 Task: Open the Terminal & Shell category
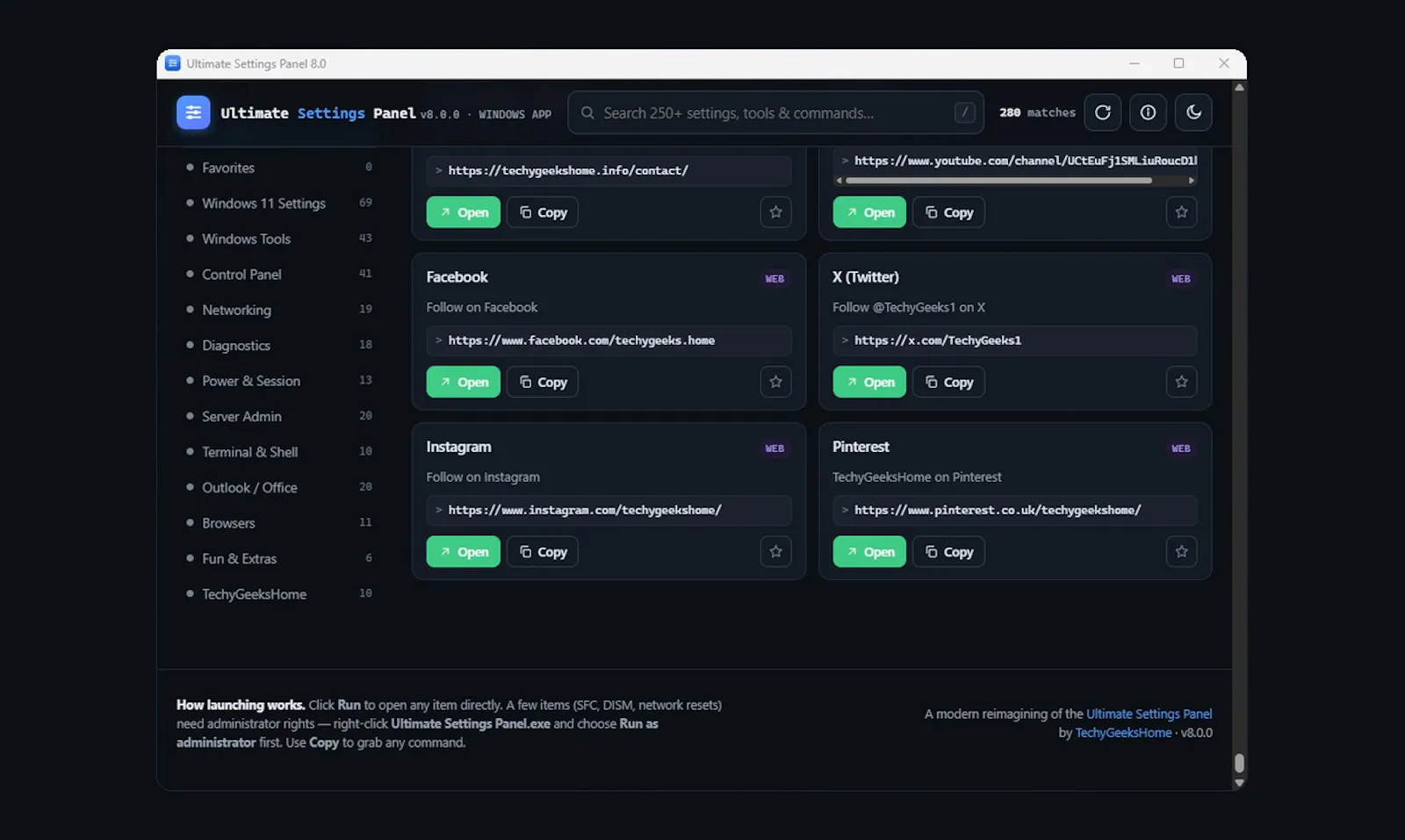[x=279, y=452]
